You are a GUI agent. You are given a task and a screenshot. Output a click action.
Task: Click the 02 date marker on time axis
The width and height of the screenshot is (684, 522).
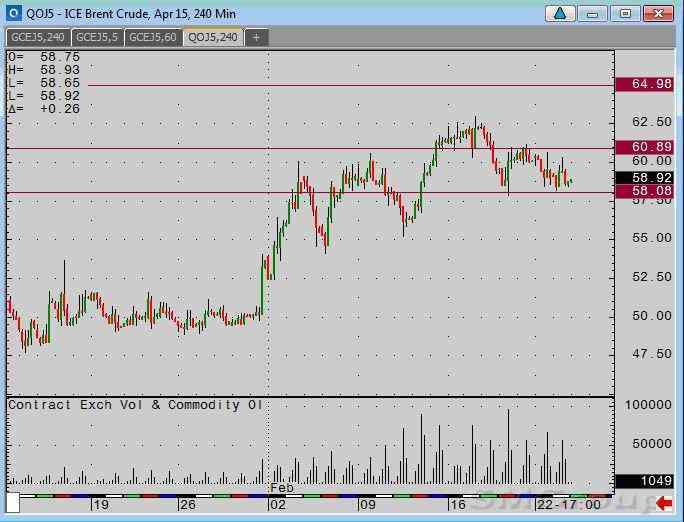(x=277, y=505)
